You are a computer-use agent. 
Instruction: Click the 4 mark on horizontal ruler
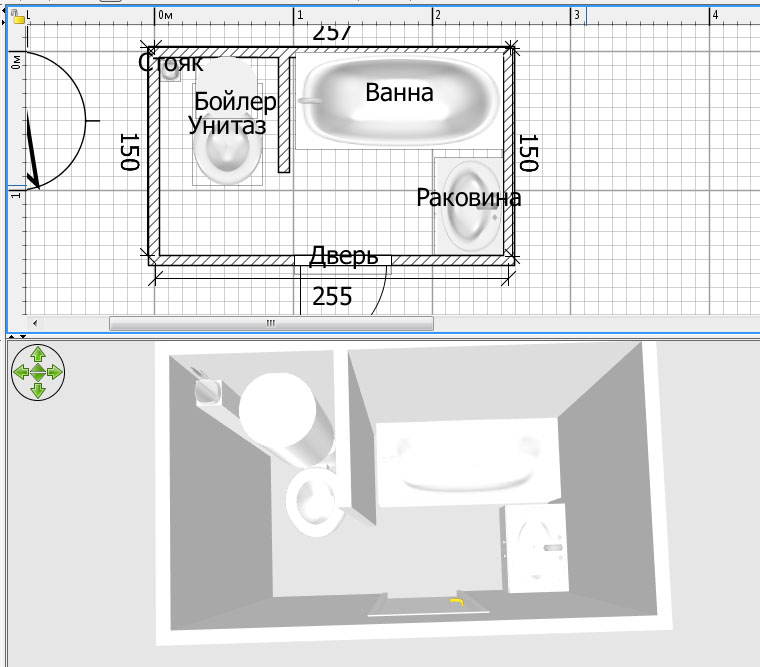coord(715,15)
